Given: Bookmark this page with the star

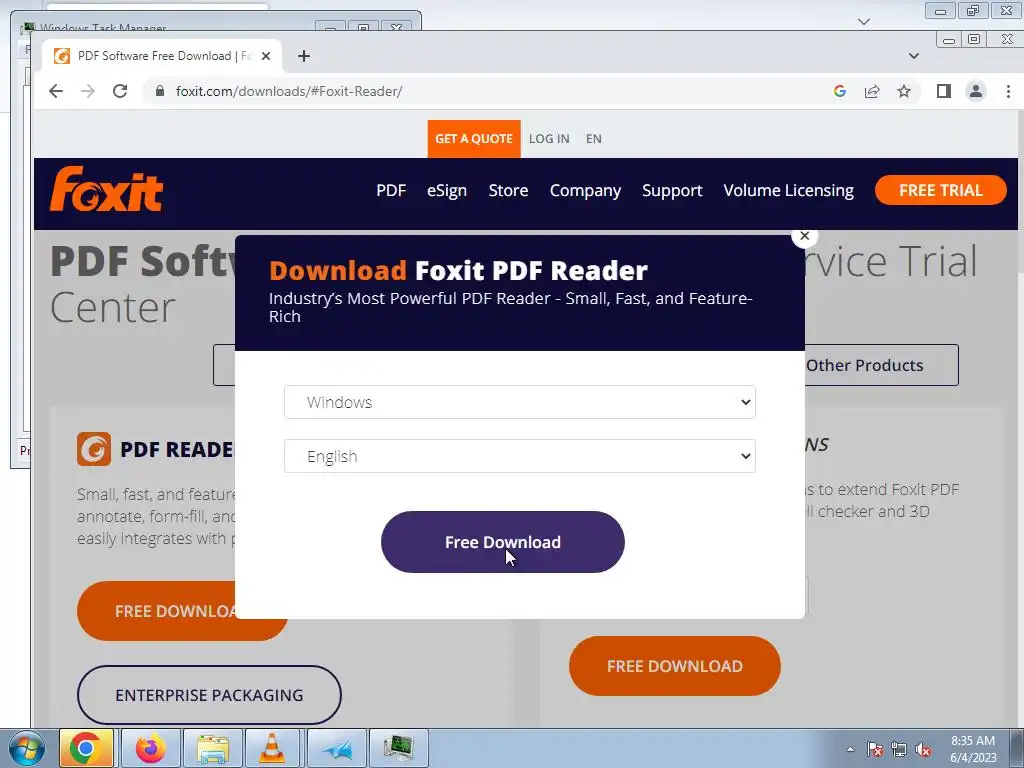Looking at the screenshot, I should point(904,91).
